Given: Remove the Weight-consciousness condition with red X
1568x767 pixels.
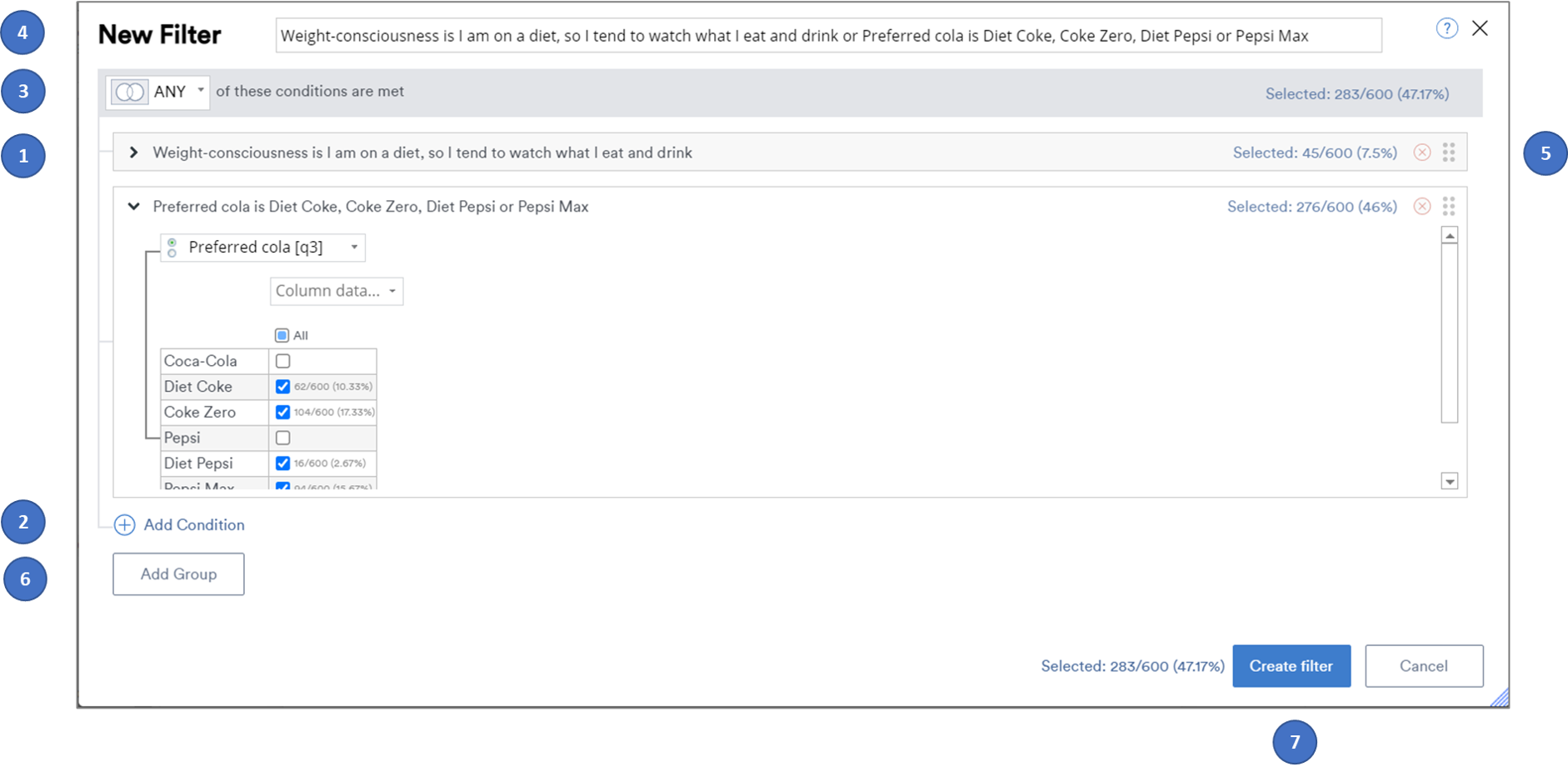Looking at the screenshot, I should click(x=1422, y=153).
